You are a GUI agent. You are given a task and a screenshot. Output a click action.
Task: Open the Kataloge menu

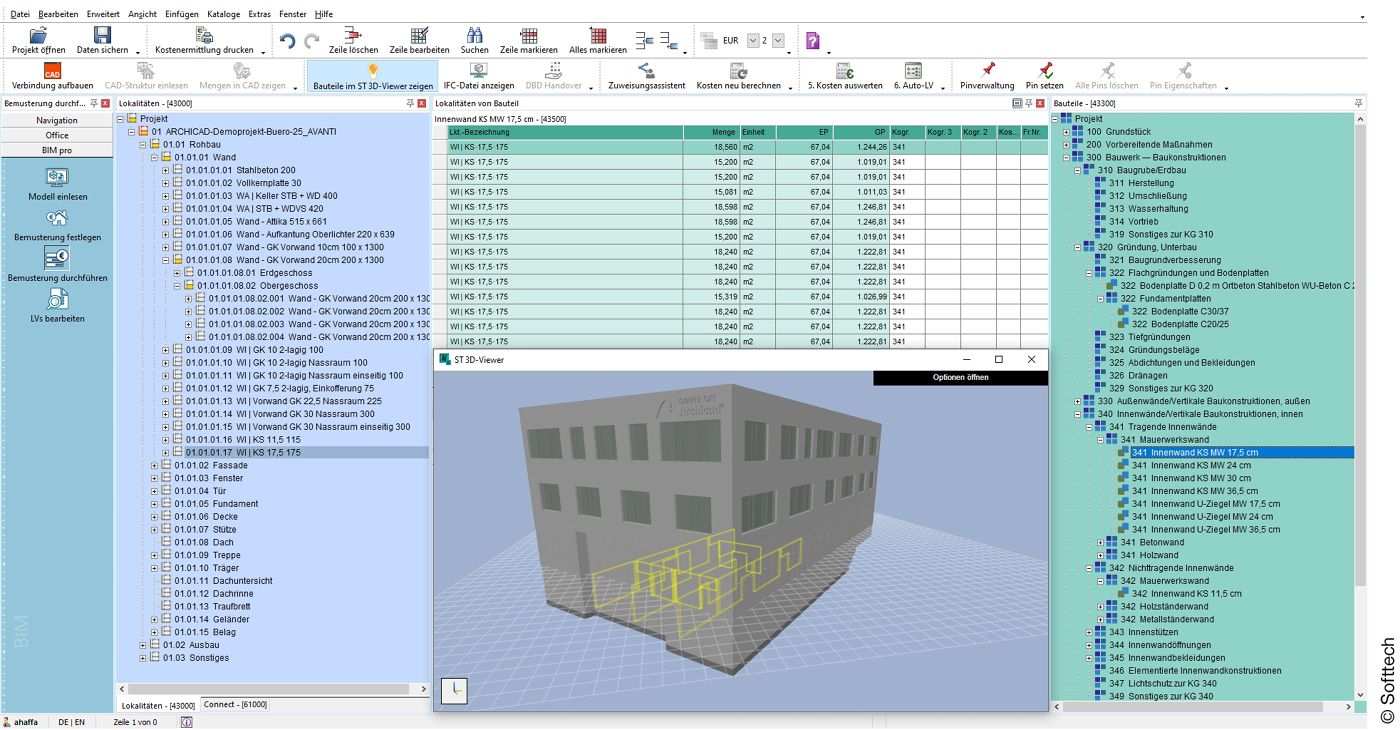click(223, 14)
